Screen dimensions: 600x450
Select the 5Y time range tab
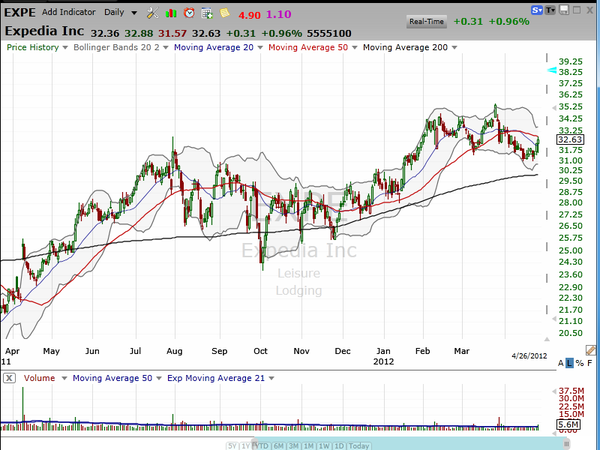click(232, 446)
